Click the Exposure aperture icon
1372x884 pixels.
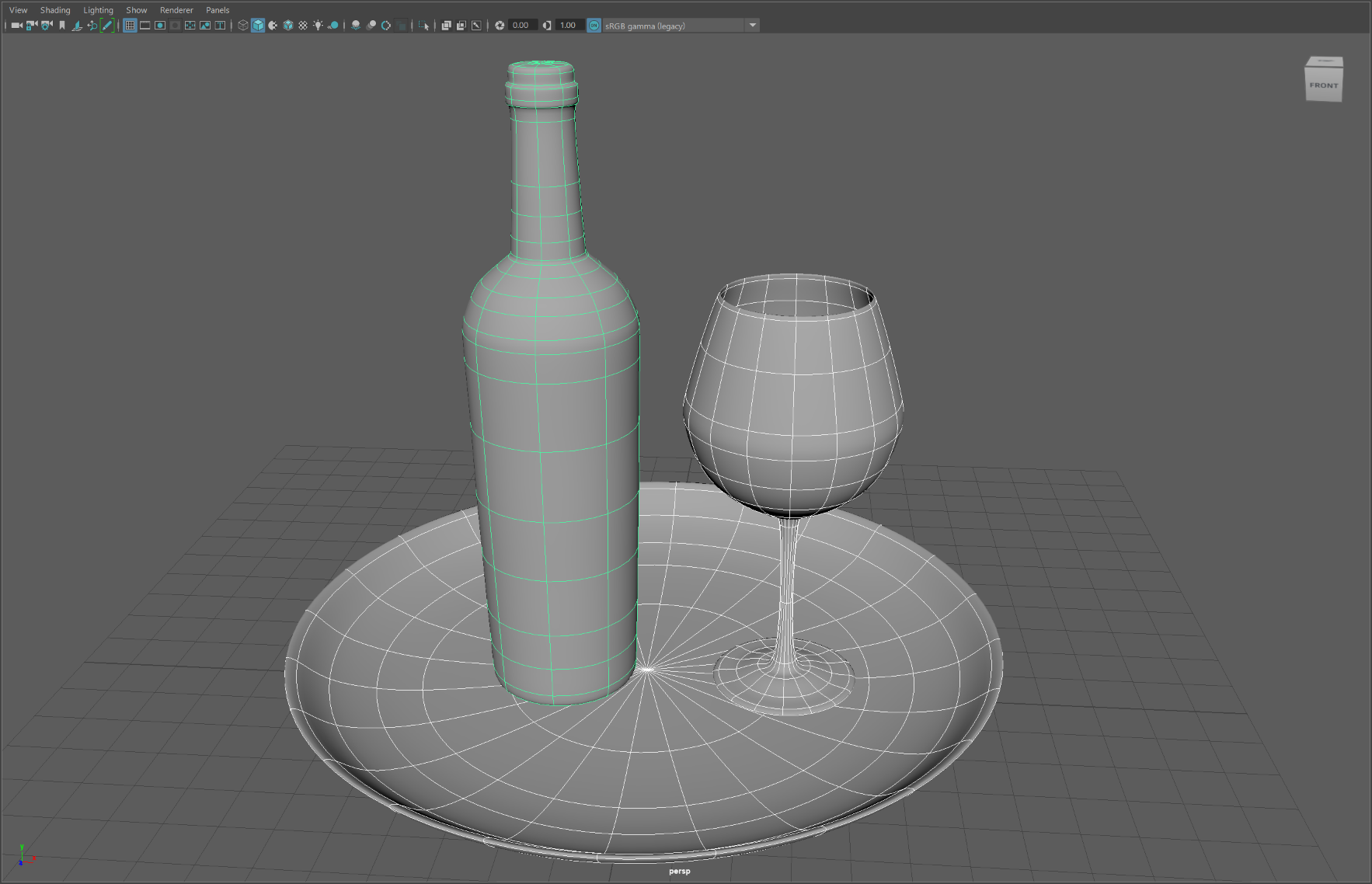(500, 26)
